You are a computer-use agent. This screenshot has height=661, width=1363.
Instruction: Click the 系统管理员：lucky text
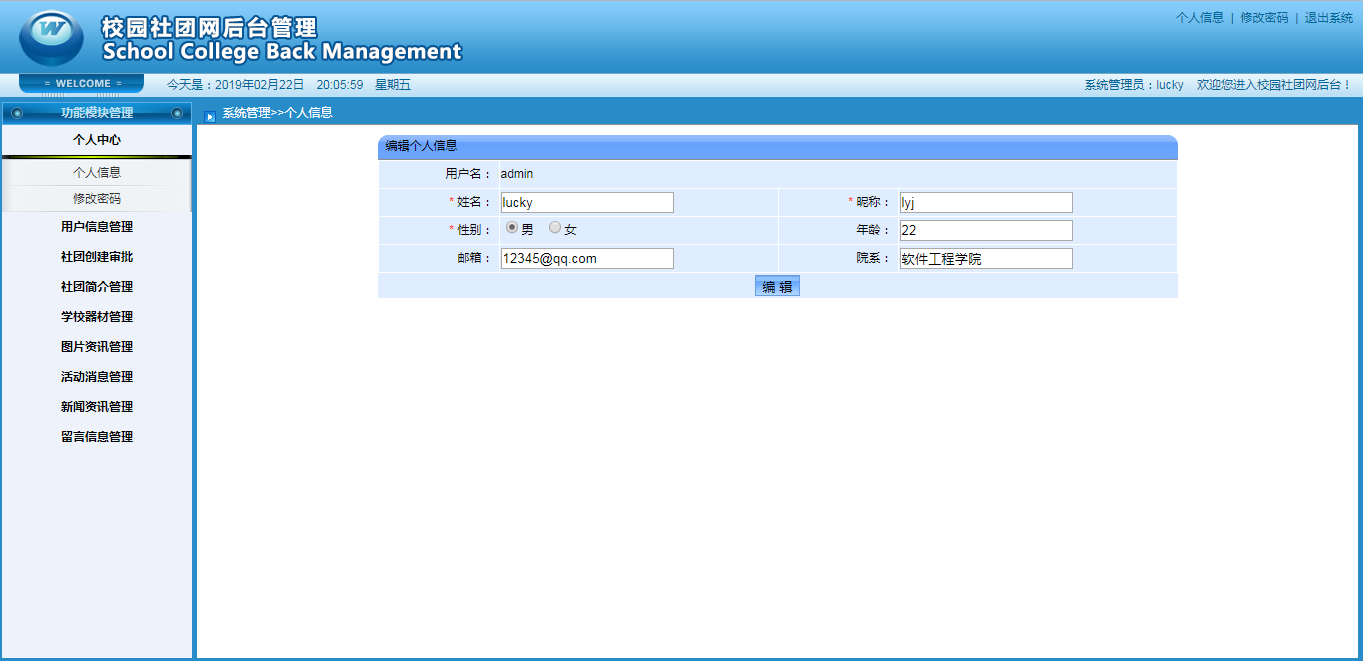pyautogui.click(x=1134, y=85)
